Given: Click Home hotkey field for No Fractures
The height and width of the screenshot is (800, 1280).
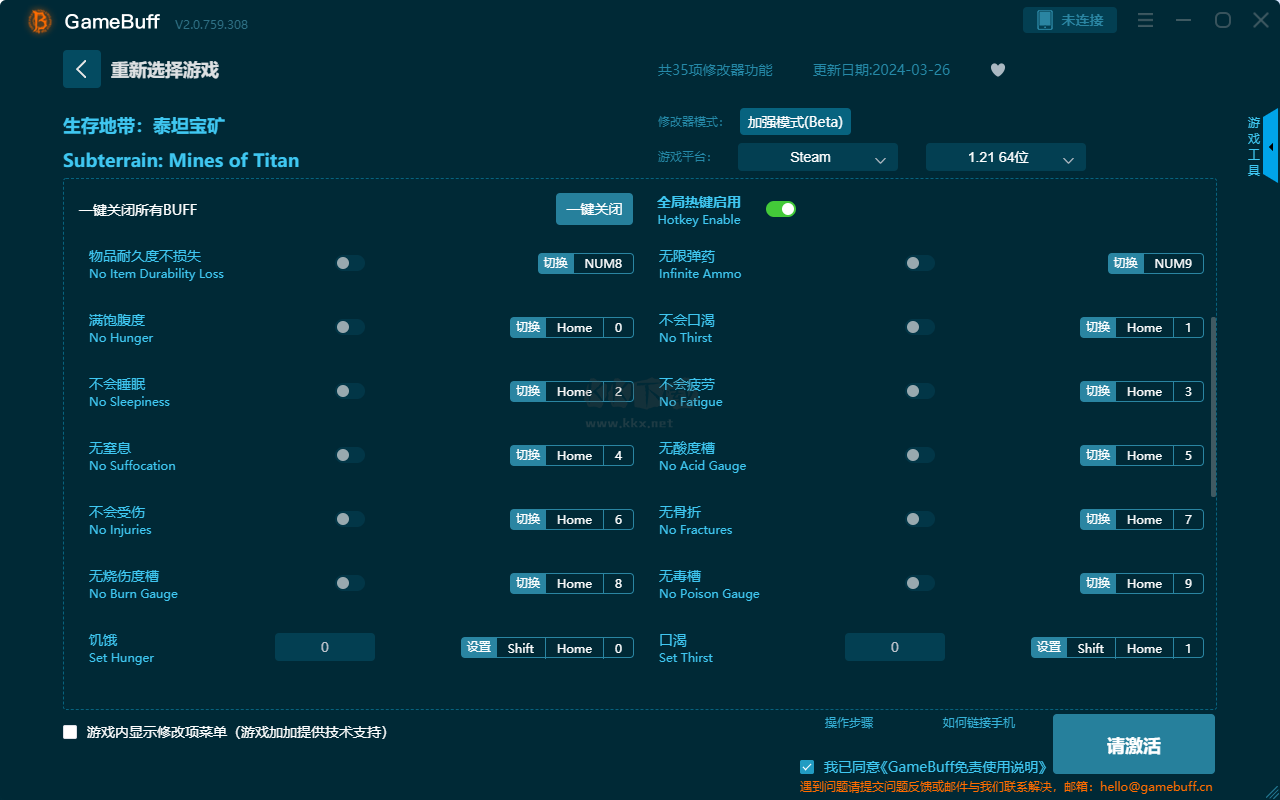Looking at the screenshot, I should pos(1145,519).
